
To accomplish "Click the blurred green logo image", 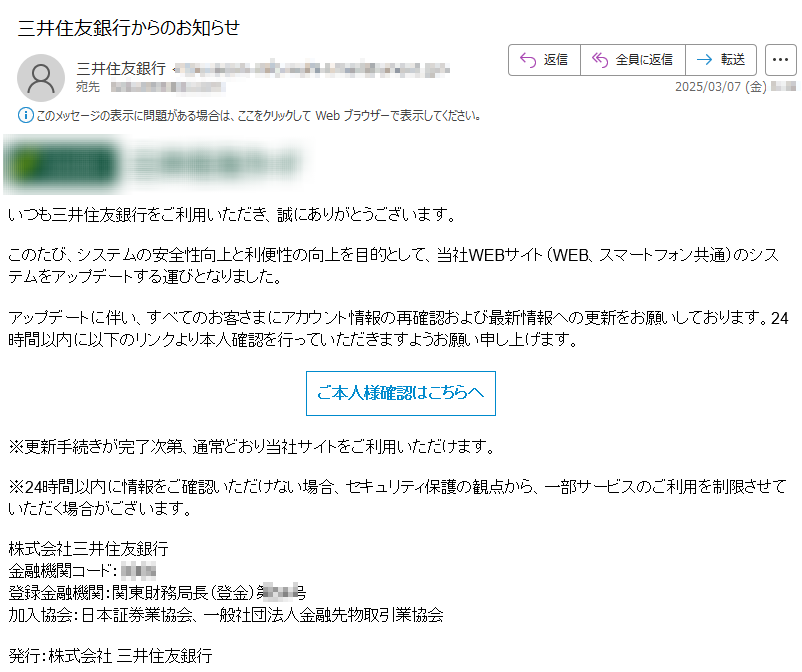I will pos(152,164).
